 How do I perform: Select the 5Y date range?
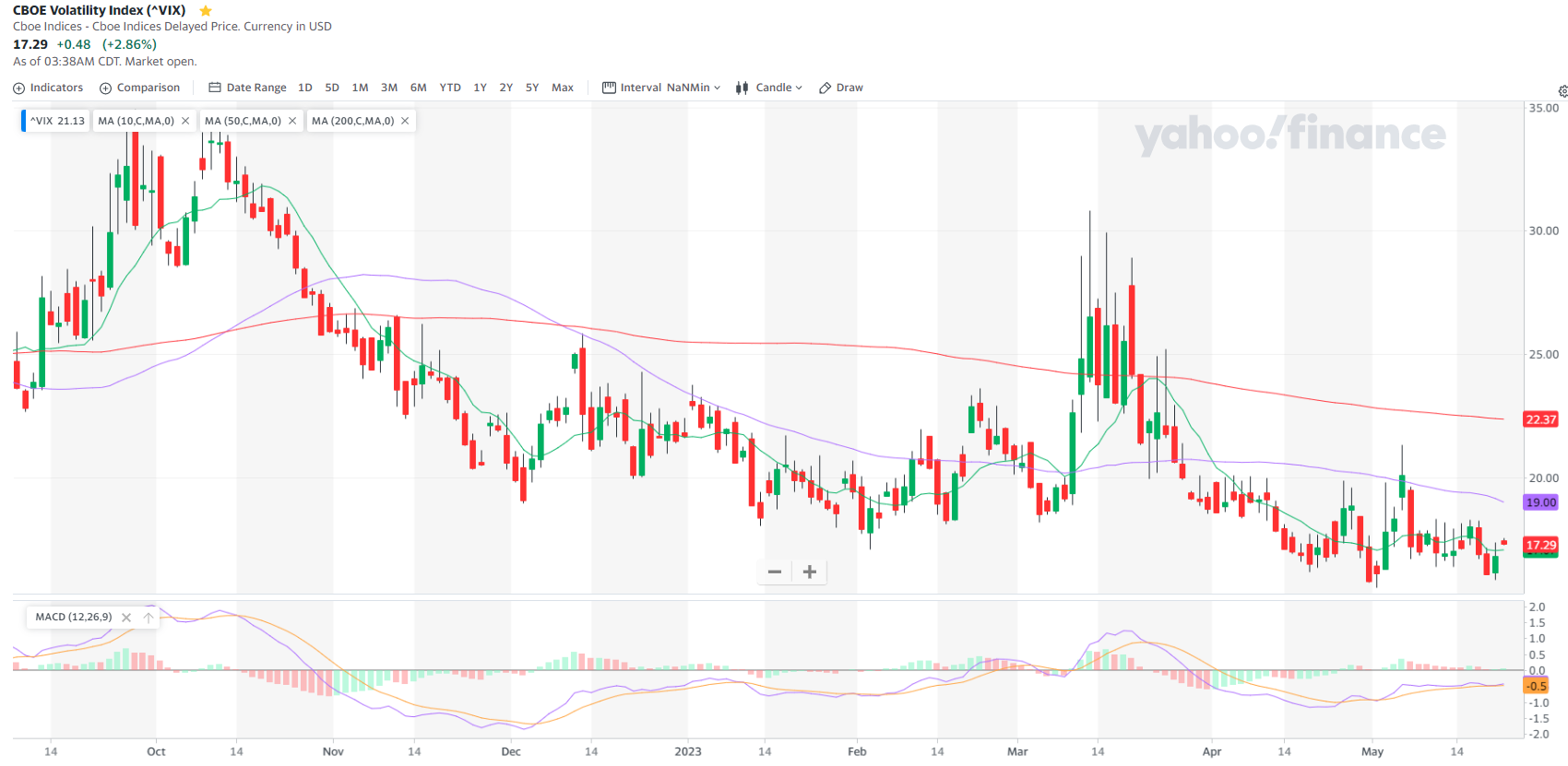(x=532, y=88)
